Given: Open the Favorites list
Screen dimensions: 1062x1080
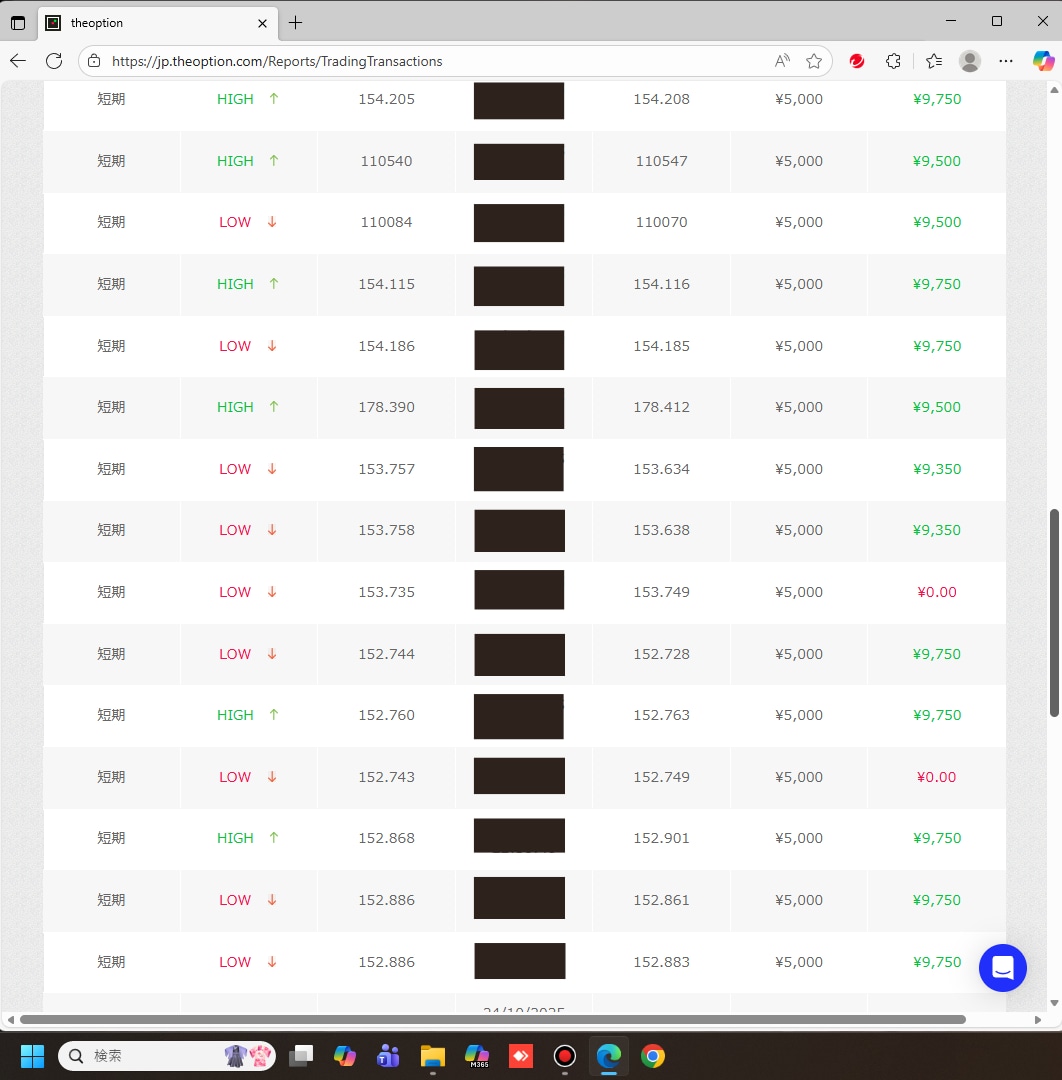Looking at the screenshot, I should 934,61.
